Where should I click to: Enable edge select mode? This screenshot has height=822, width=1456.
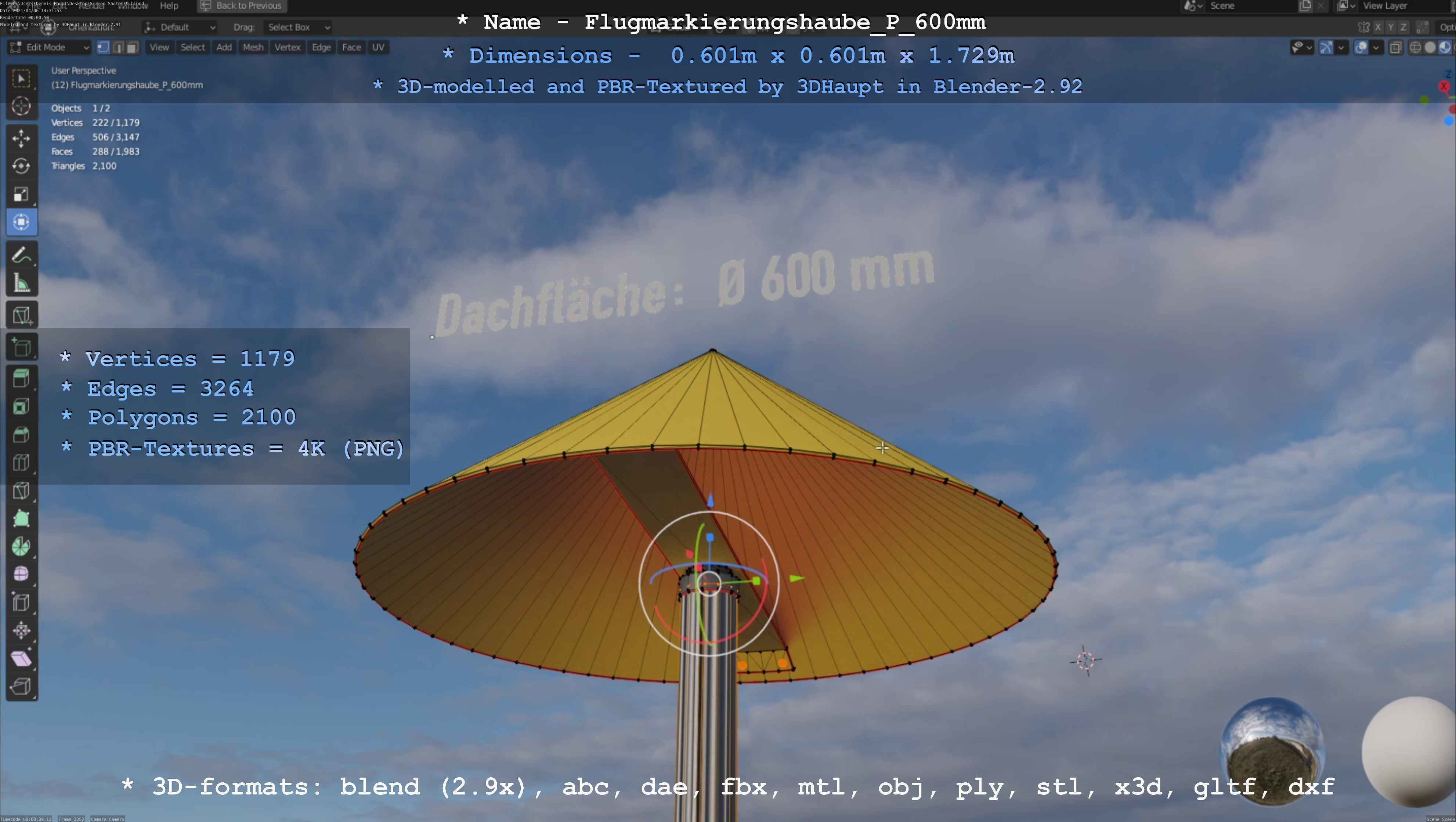tap(118, 47)
